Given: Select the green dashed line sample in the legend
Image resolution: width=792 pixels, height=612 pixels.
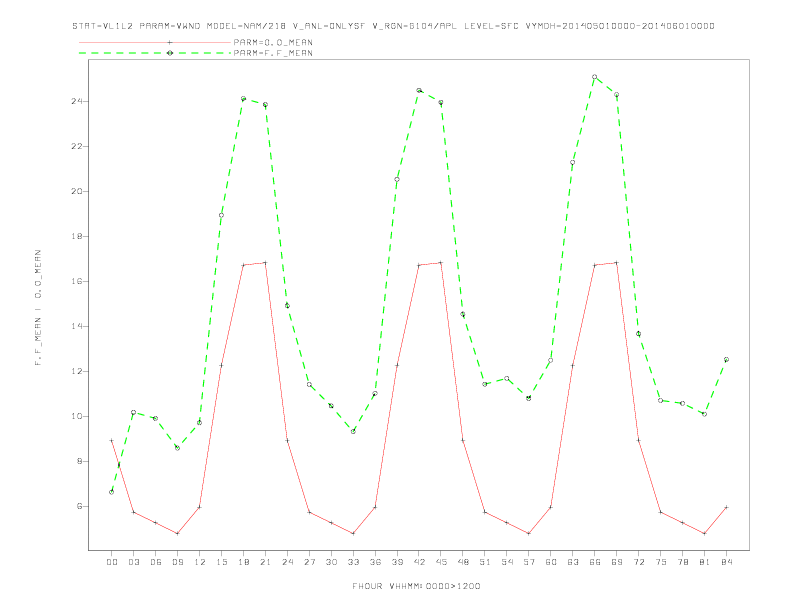Looking at the screenshot, I should pyautogui.click(x=155, y=53).
